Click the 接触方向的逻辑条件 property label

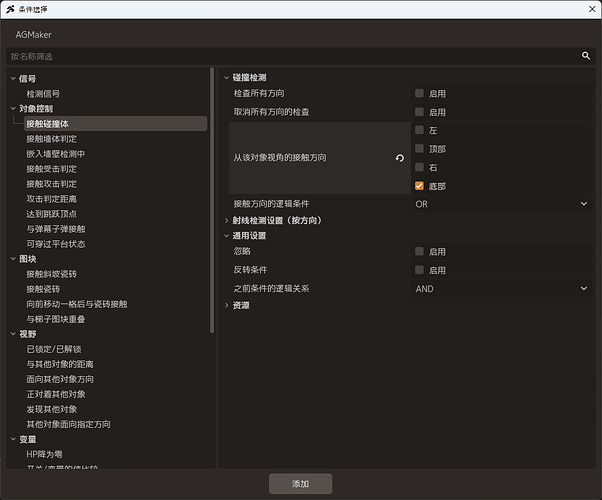tap(271, 204)
